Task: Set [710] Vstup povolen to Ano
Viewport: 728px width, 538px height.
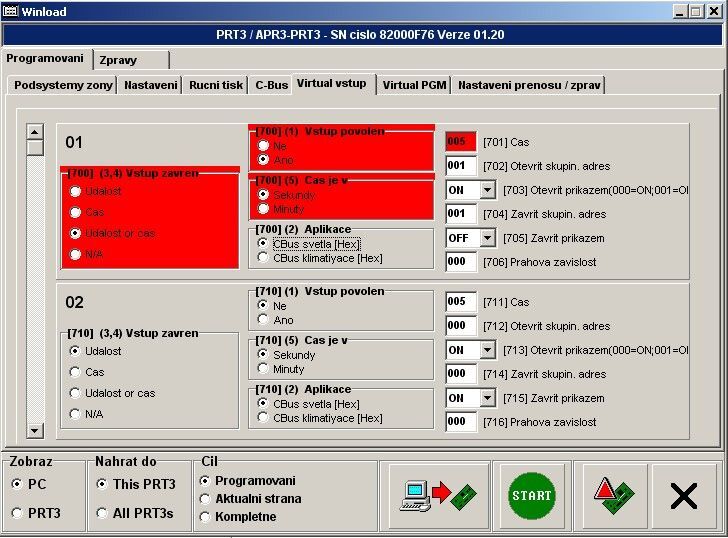Action: point(263,320)
